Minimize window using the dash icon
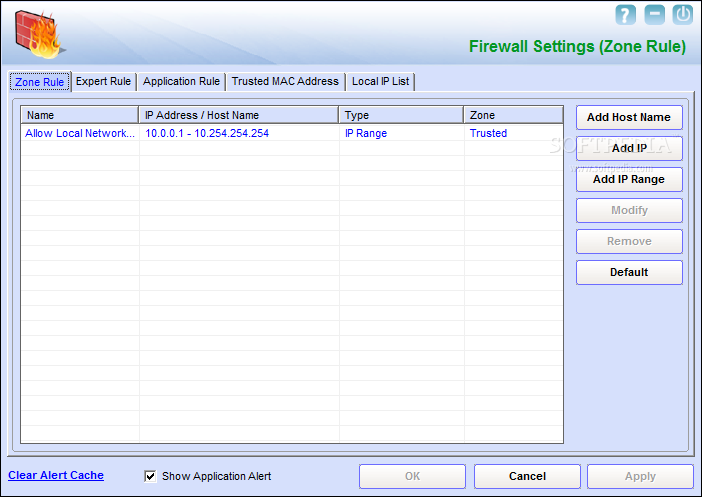Viewport: 702px width, 497px height. point(654,15)
